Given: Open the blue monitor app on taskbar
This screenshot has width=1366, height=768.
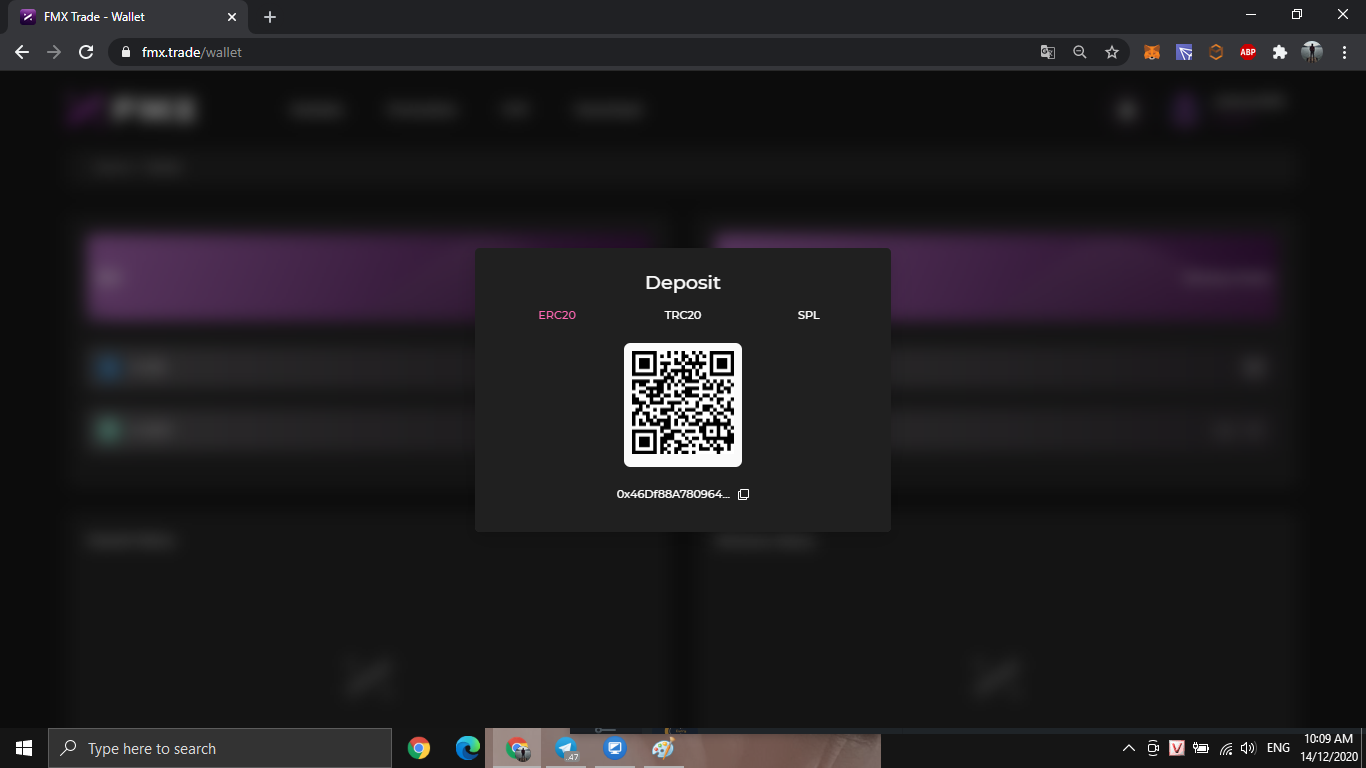Looking at the screenshot, I should [x=615, y=748].
